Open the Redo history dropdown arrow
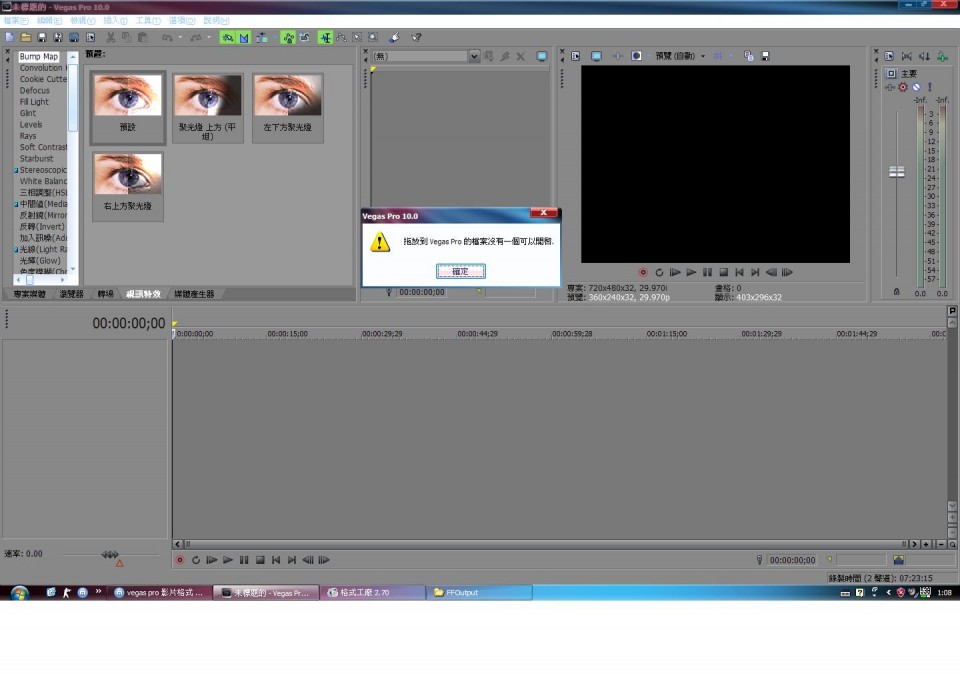Image resolution: width=960 pixels, height=674 pixels. [209, 37]
